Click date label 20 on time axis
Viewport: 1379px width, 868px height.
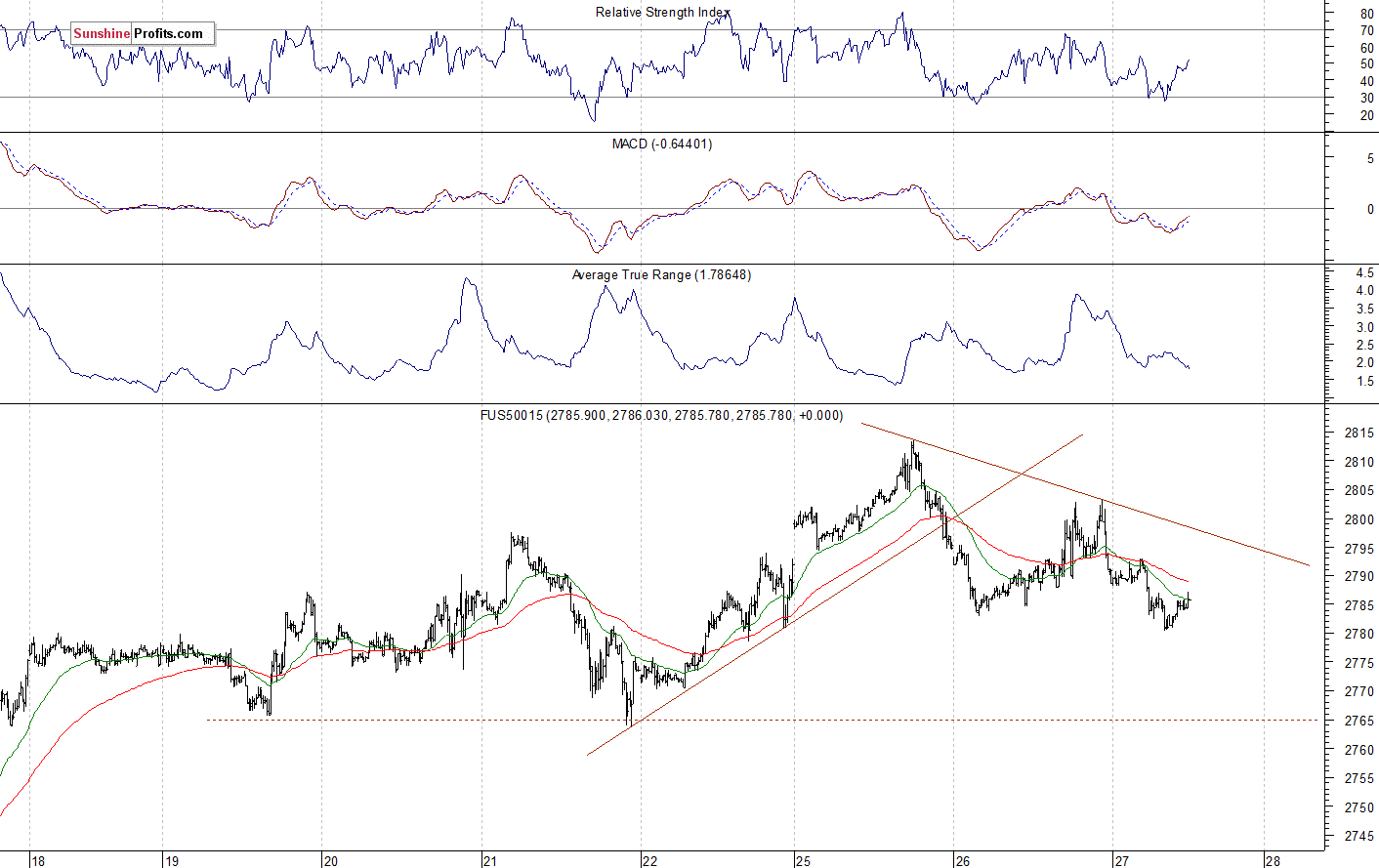(330, 860)
